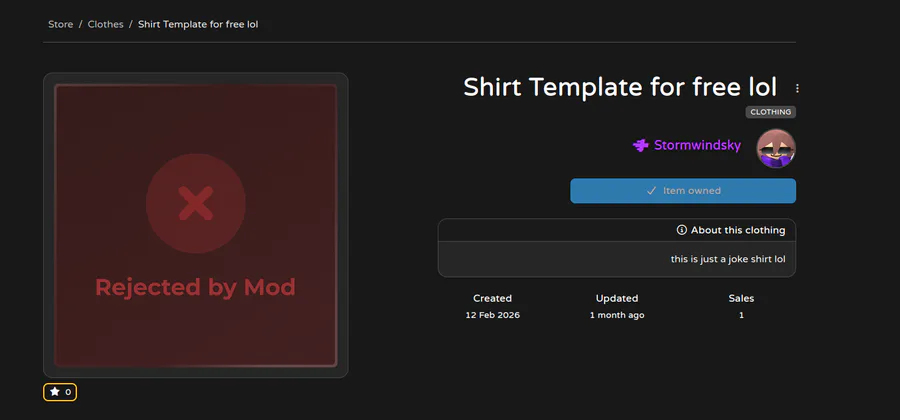900x420 pixels.
Task: Visit the Stormwindsky creator profile link
Action: [697, 145]
